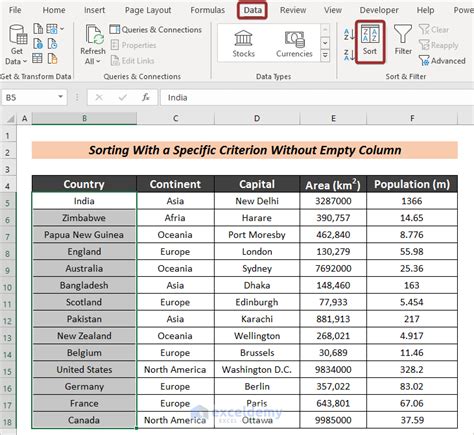Viewport: 474px width, 435px height.
Task: Switch to the Formulas tab
Action: coord(207,10)
